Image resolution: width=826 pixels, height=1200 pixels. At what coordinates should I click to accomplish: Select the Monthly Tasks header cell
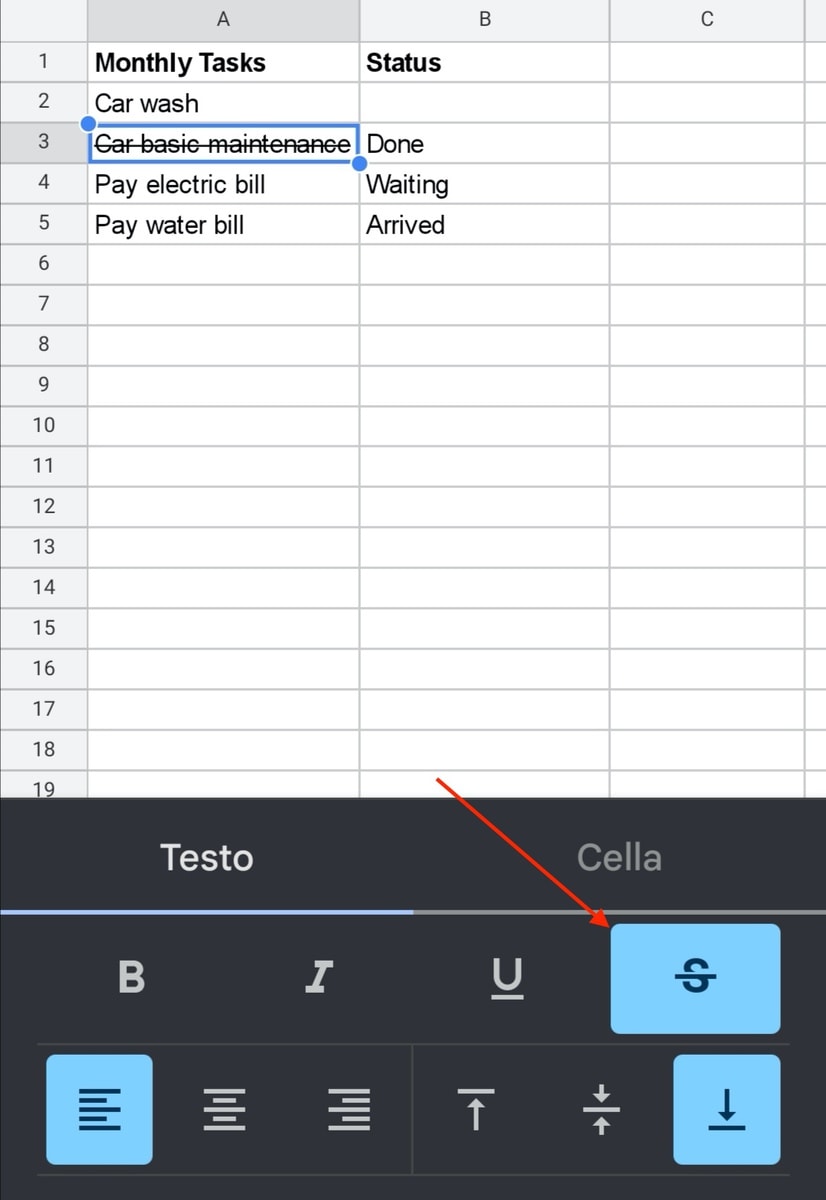tap(223, 62)
